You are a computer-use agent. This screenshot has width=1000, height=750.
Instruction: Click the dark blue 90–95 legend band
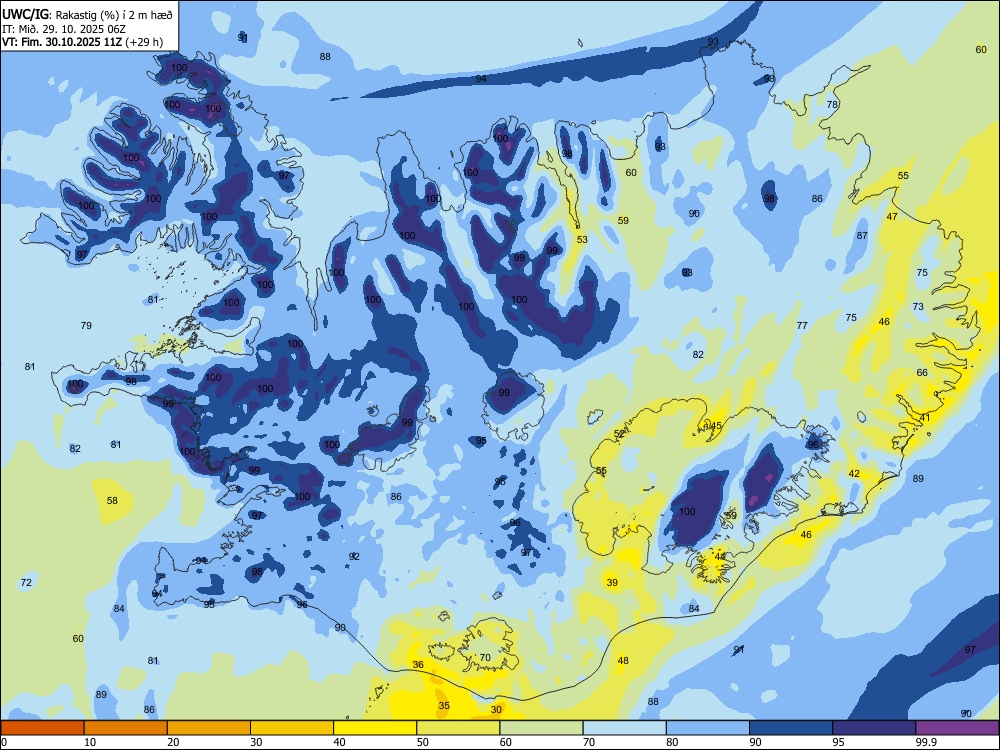[x=791, y=728]
